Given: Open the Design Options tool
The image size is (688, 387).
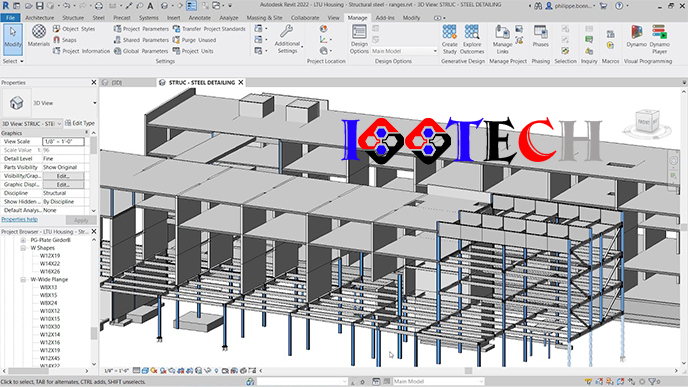Looking at the screenshot, I should (359, 39).
